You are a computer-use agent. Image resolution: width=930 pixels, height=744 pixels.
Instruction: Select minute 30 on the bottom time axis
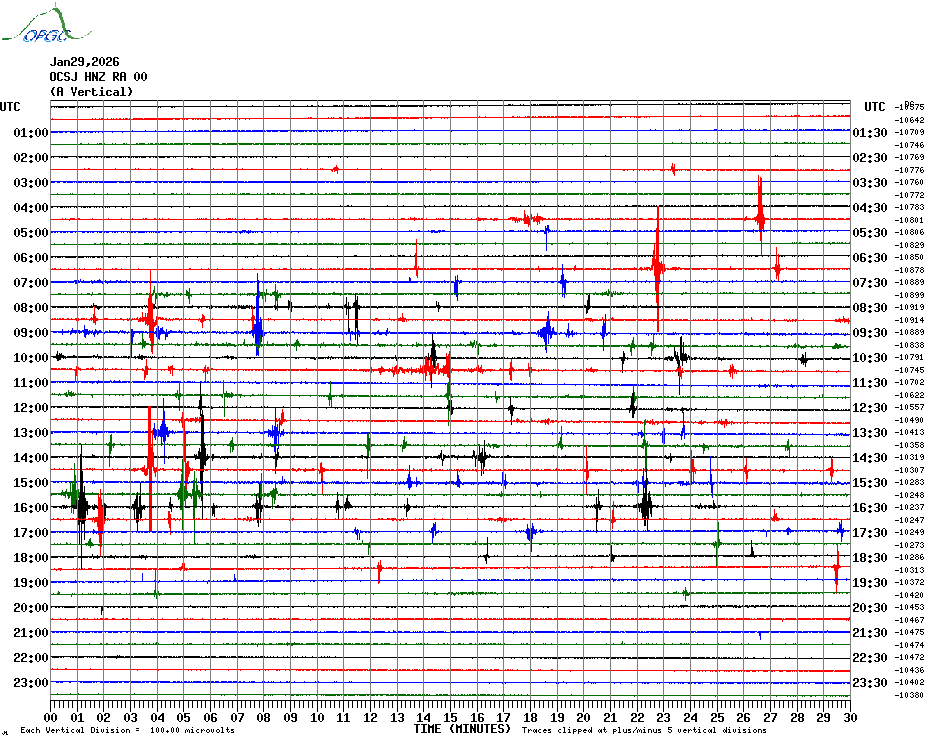click(848, 717)
